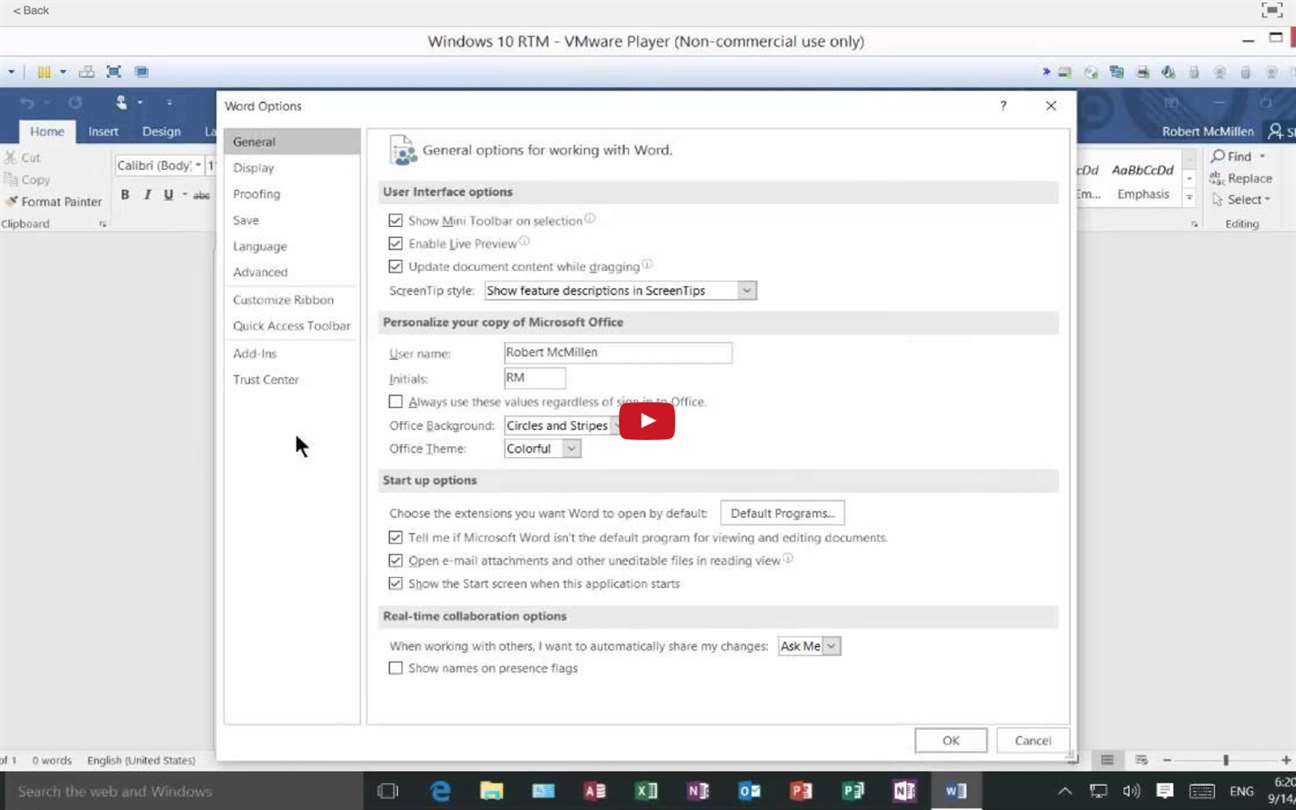Expand the Styles gallery more arrow
1296x810 pixels.
(1189, 198)
